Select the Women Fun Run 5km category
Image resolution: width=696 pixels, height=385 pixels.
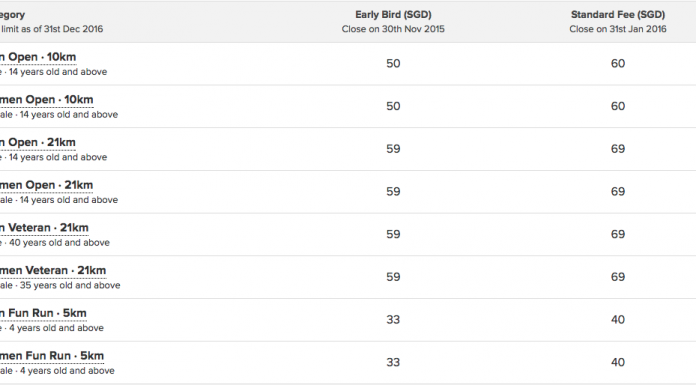pyautogui.click(x=52, y=356)
